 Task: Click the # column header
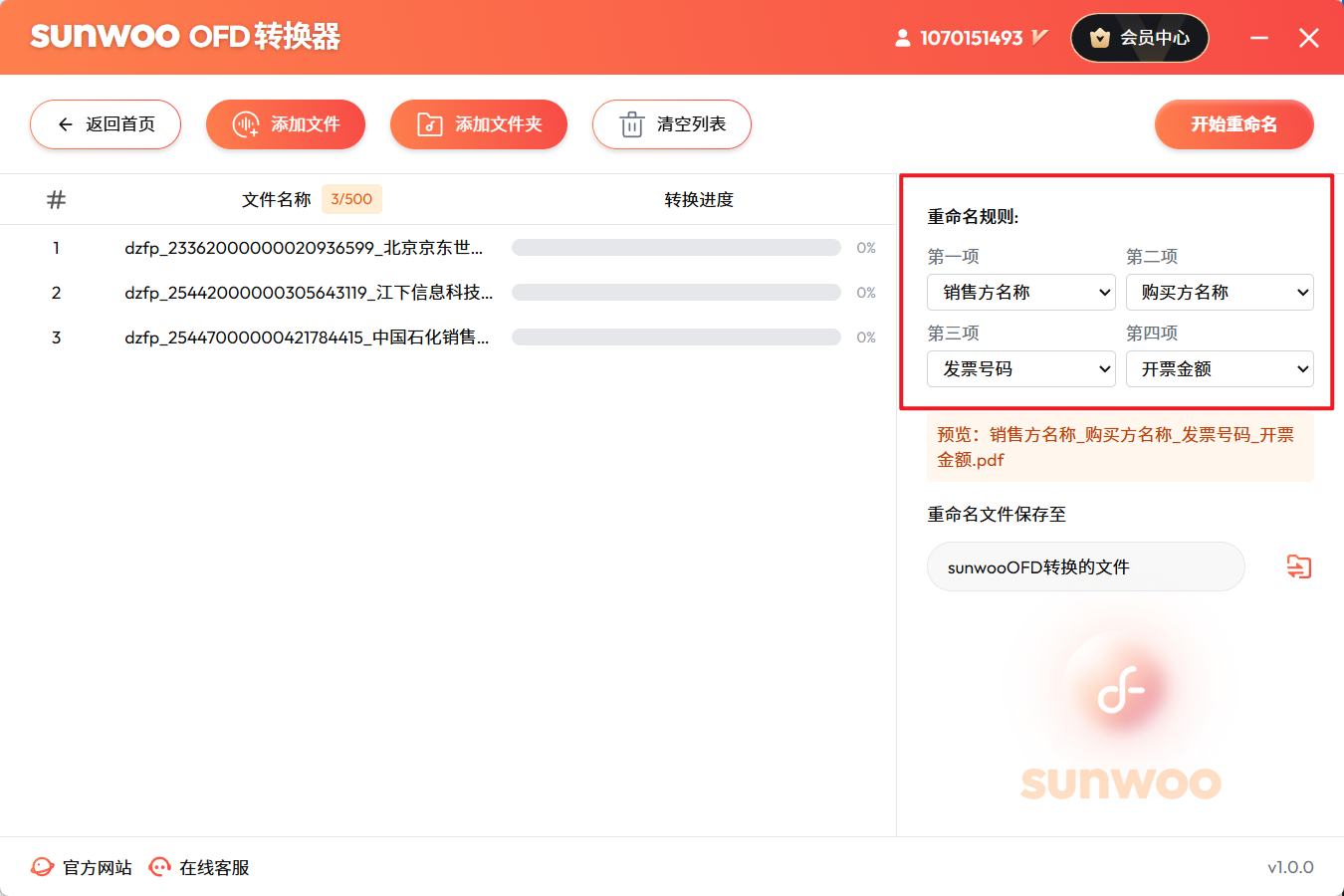click(x=57, y=200)
